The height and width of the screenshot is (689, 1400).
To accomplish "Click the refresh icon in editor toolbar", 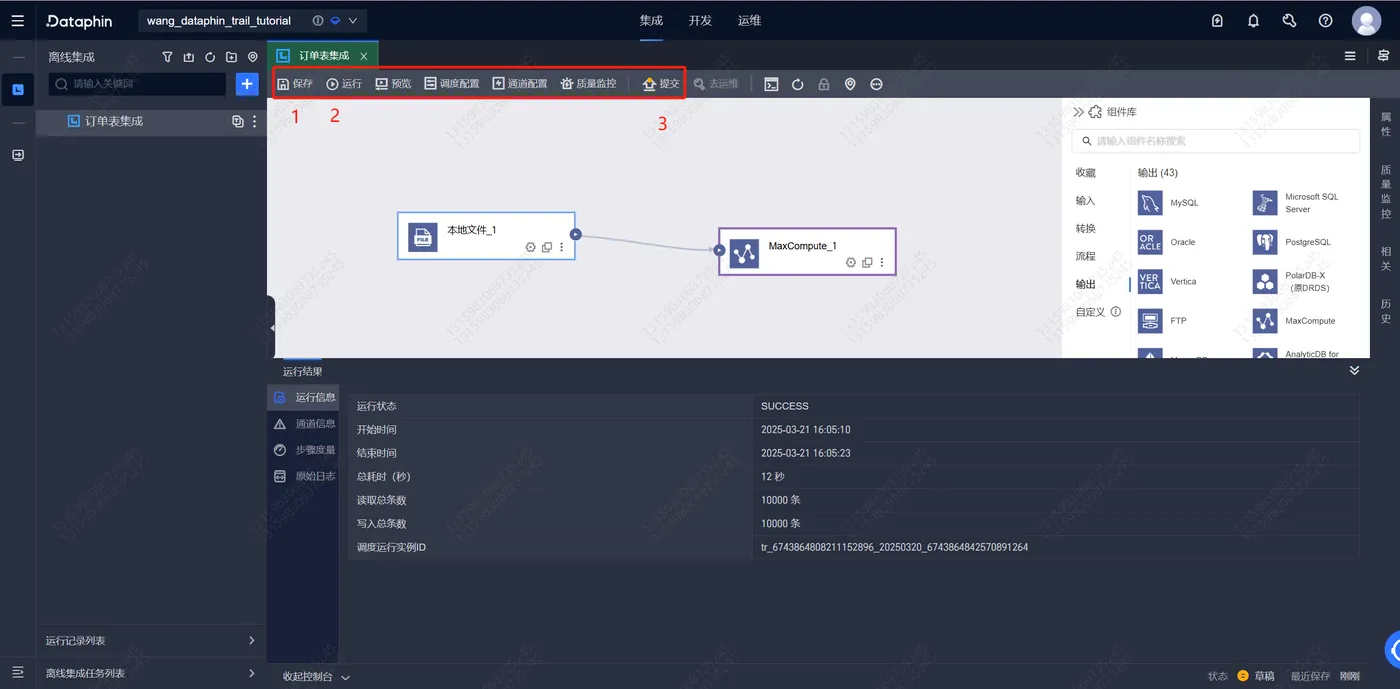I will (798, 84).
